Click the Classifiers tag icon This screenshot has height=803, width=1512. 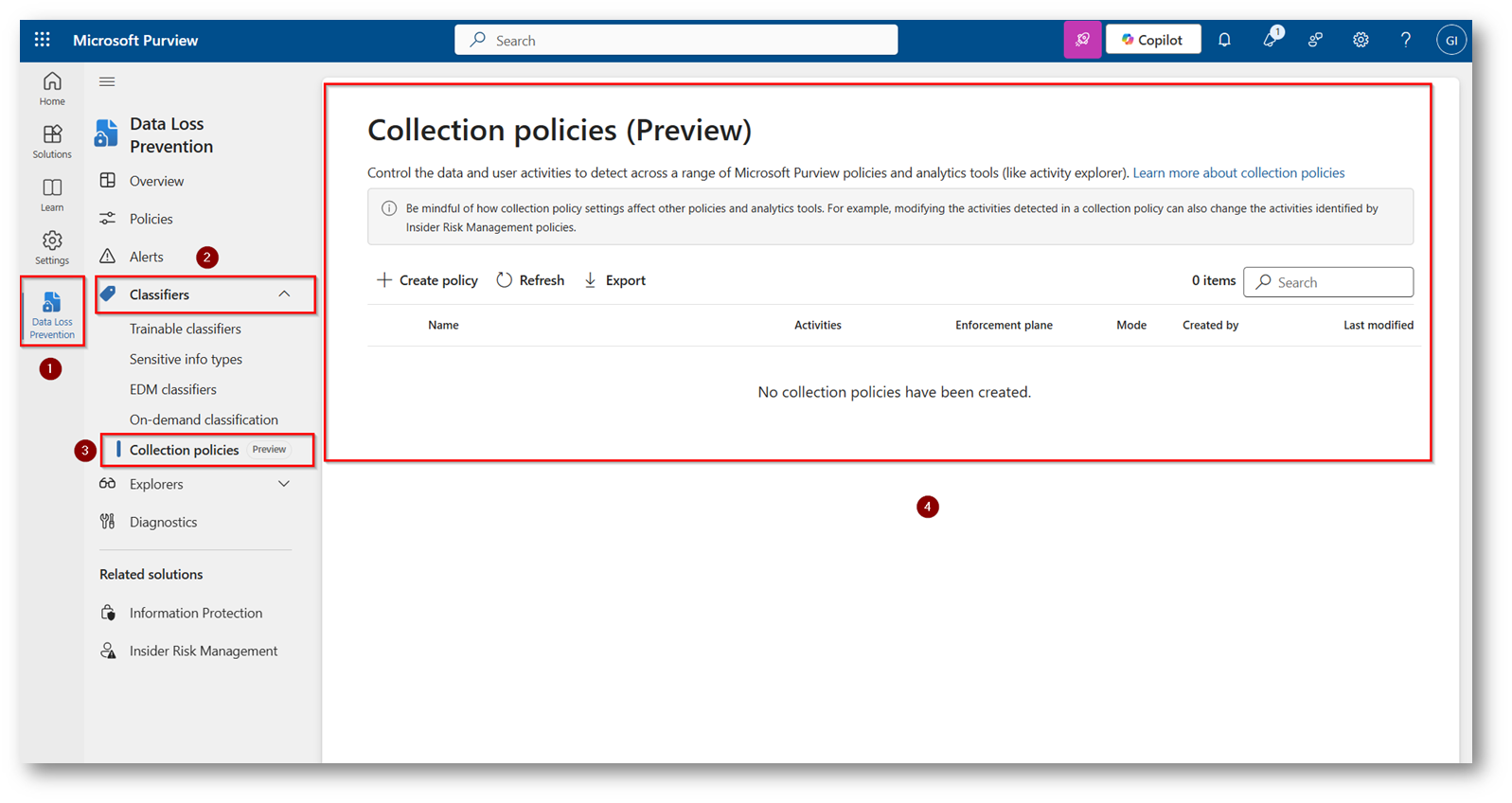click(x=108, y=294)
